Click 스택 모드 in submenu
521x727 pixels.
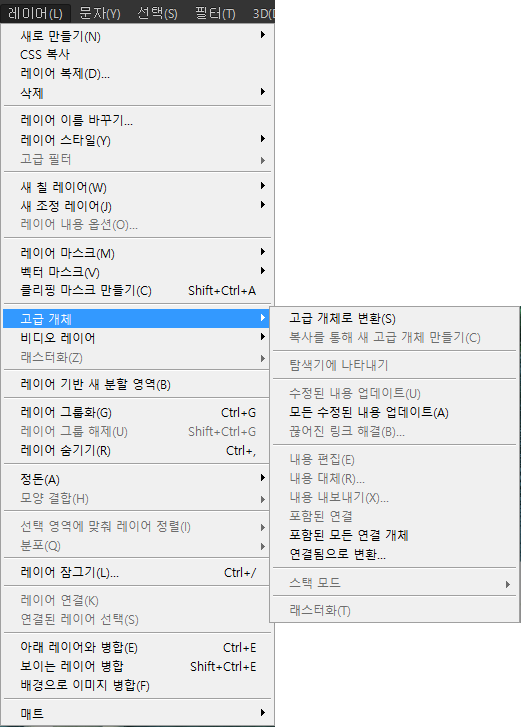point(394,583)
